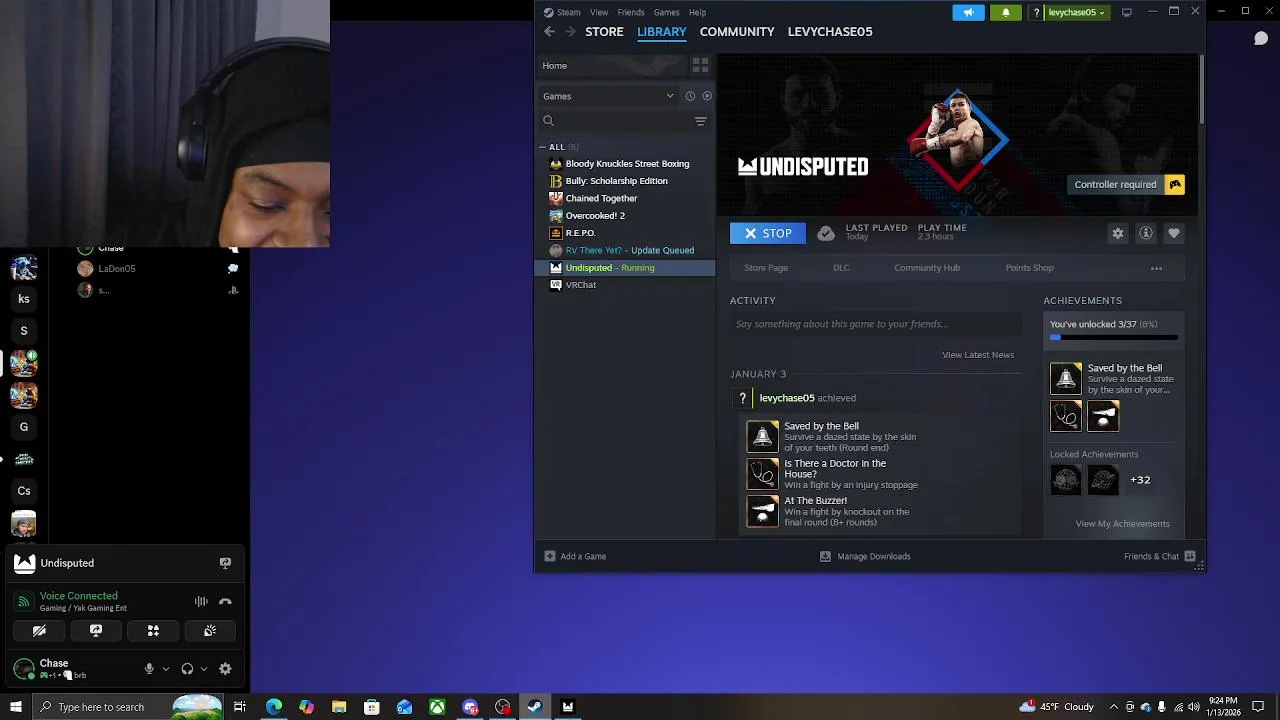Viewport: 1280px width, 720px height.
Task: Open LEVYCHASE05 profile tab
Action: coord(830,32)
